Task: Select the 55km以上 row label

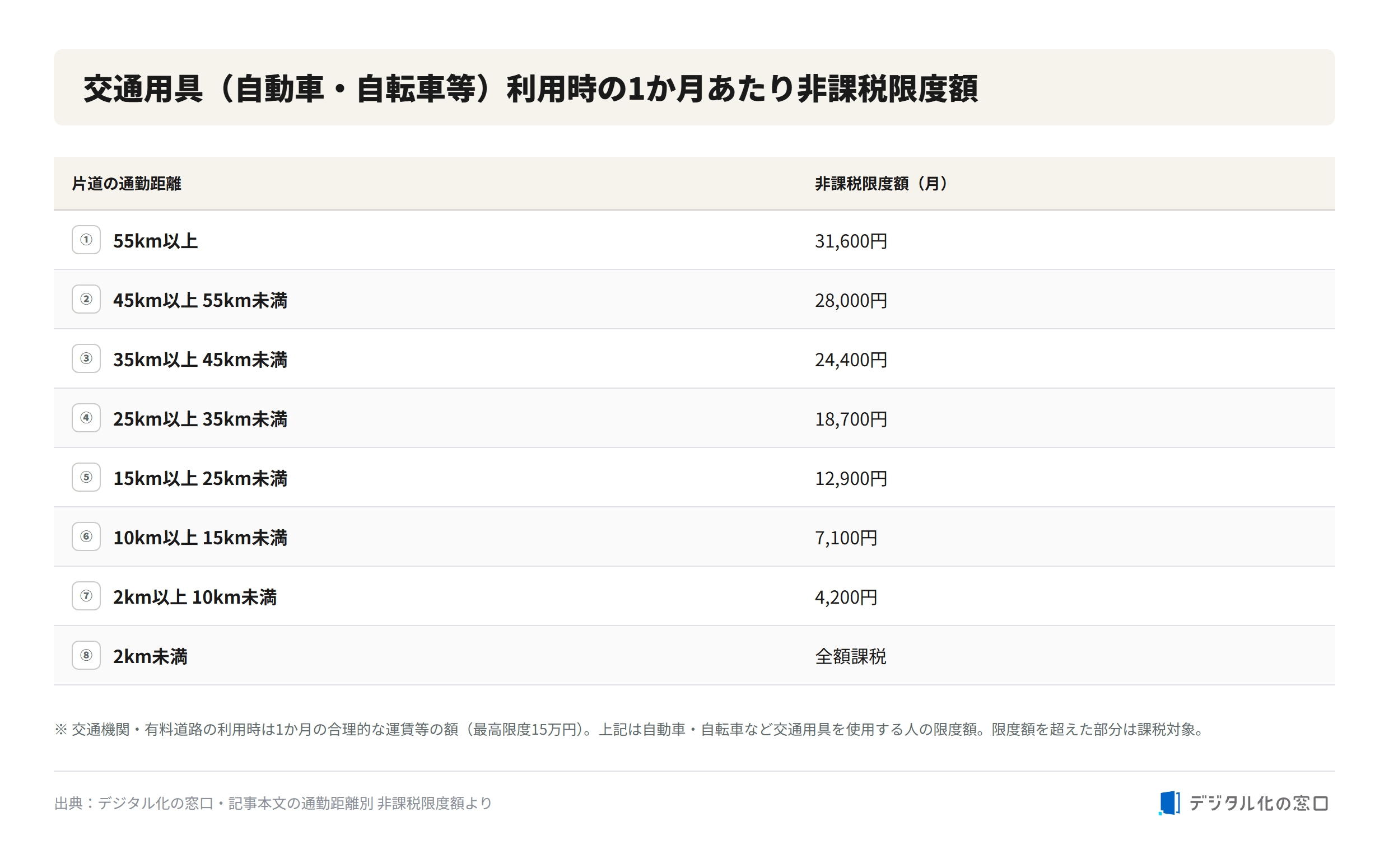Action: pos(156,241)
